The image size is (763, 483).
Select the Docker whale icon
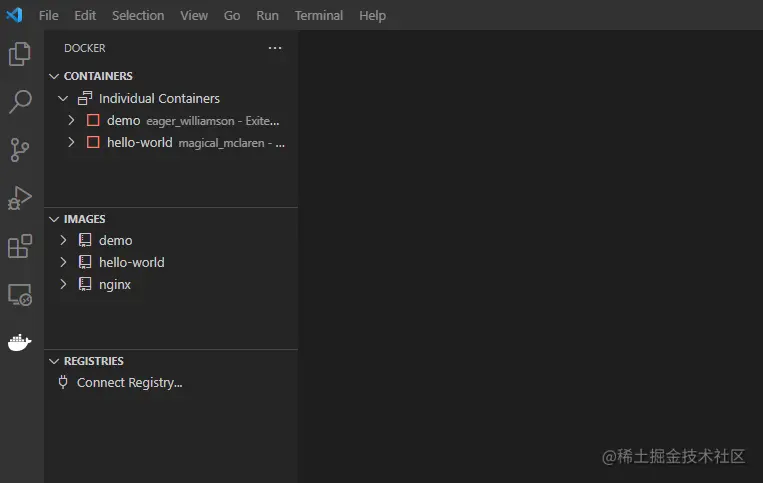tap(19, 342)
